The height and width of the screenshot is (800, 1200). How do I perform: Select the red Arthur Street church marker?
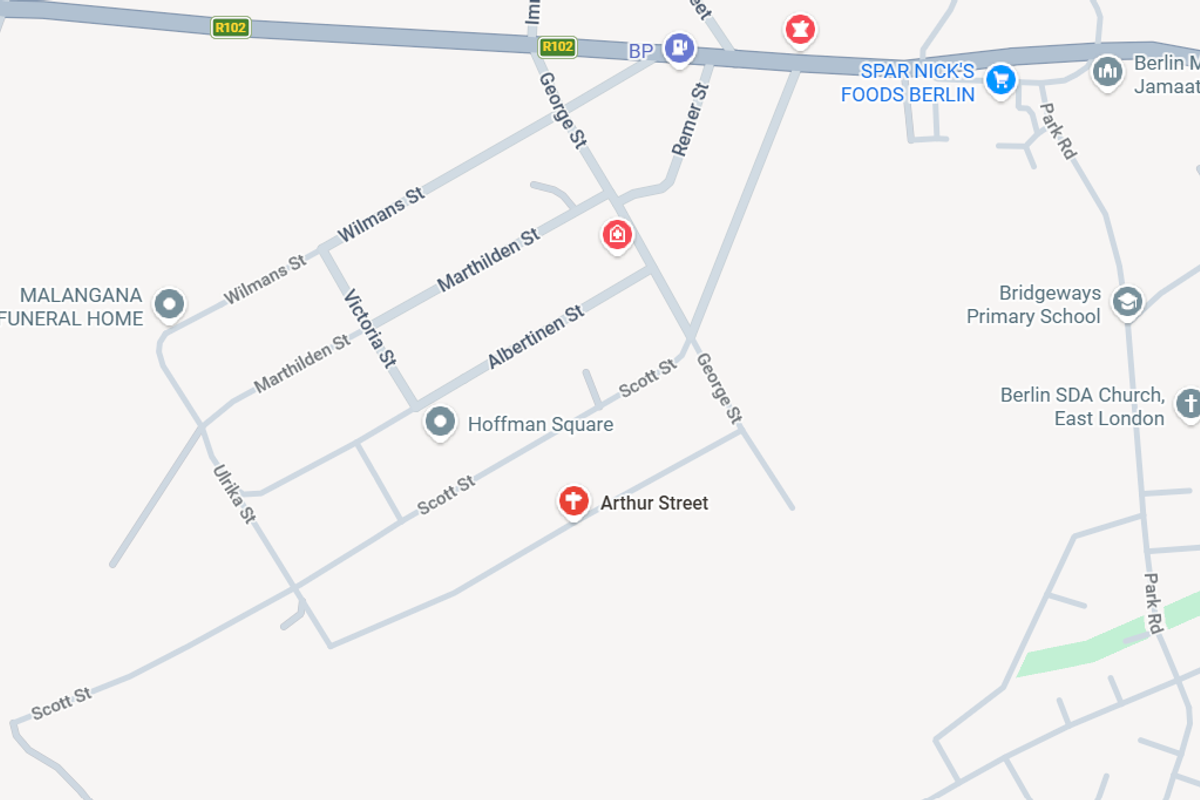click(x=574, y=500)
